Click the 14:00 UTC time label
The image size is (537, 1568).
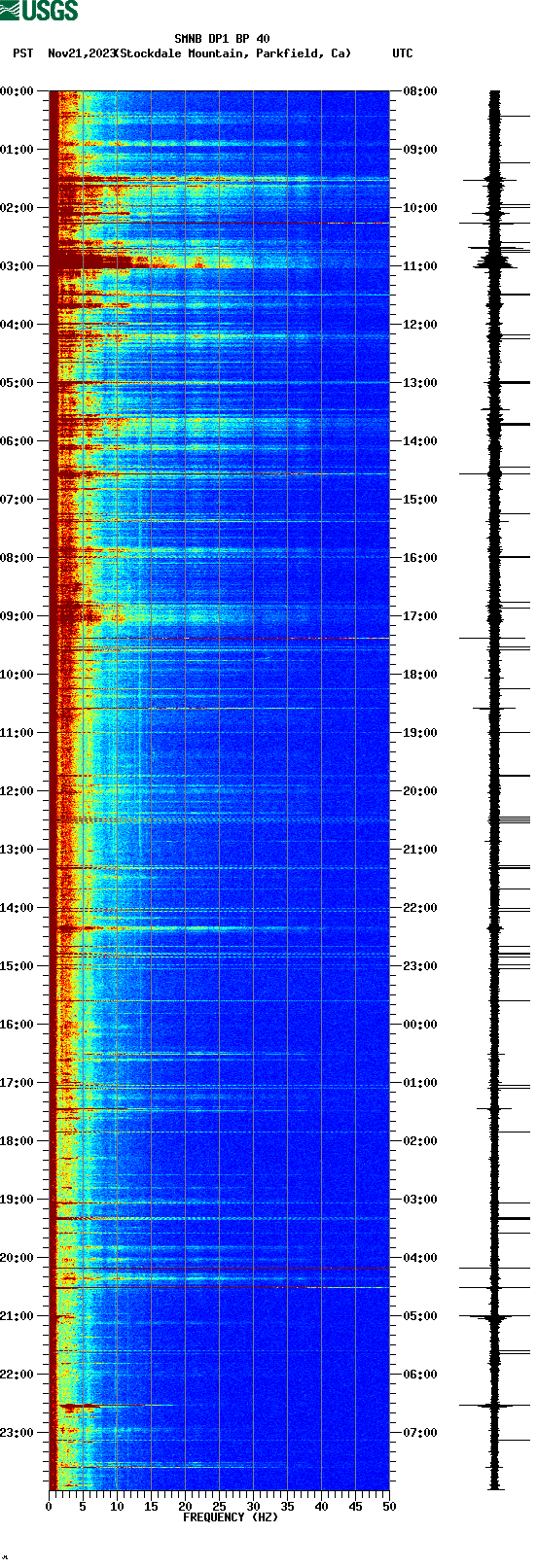pos(420,441)
